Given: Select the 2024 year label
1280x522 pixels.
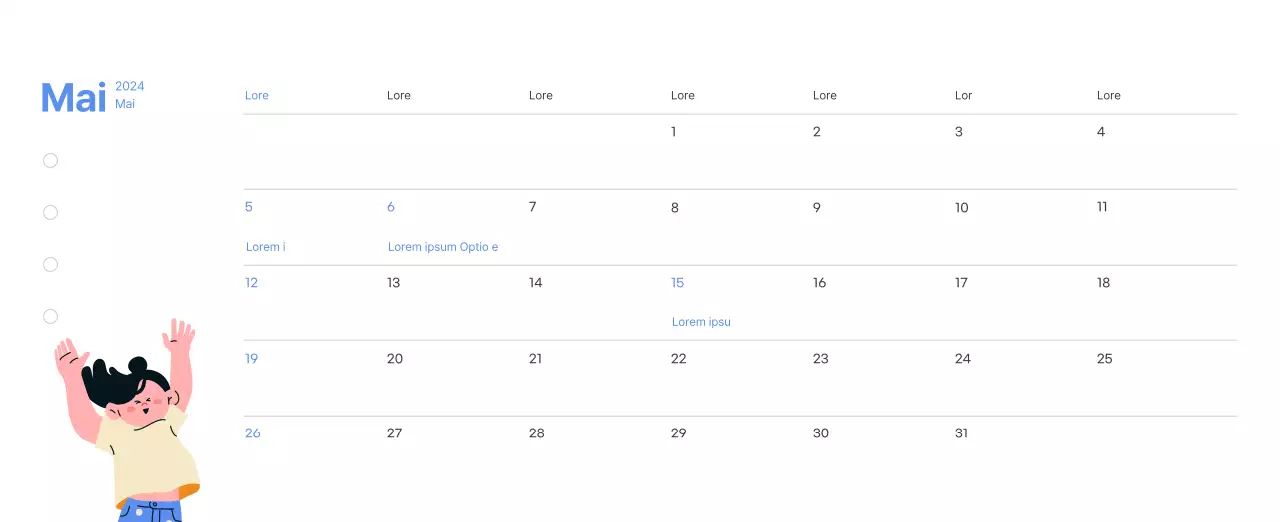Looking at the screenshot, I should click(x=130, y=86).
